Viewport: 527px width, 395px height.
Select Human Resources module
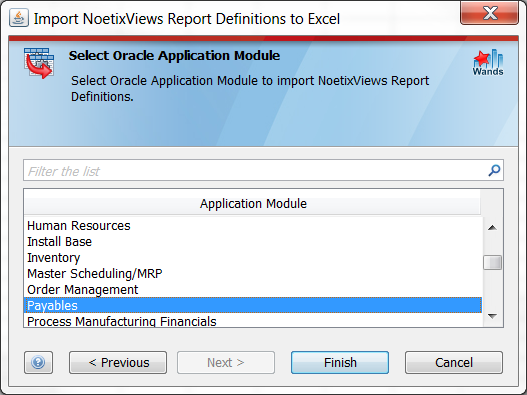pos(253,226)
